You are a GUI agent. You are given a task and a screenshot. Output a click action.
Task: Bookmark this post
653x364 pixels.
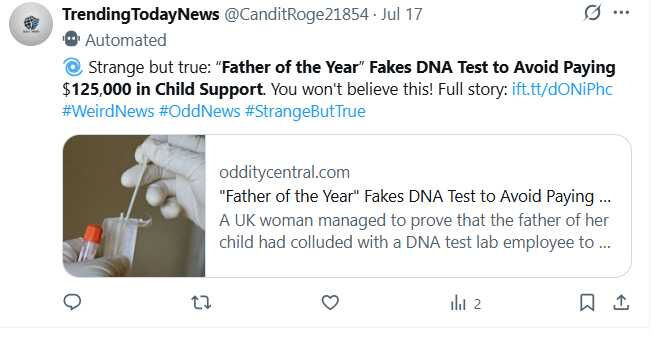click(x=587, y=302)
